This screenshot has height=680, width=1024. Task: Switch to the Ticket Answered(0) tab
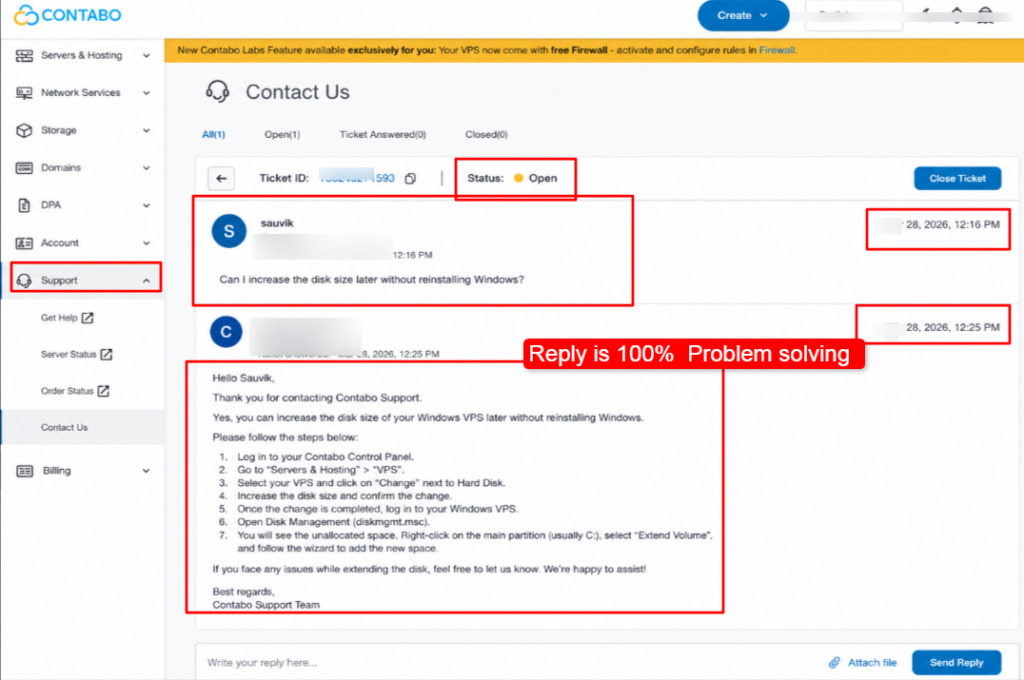(383, 135)
